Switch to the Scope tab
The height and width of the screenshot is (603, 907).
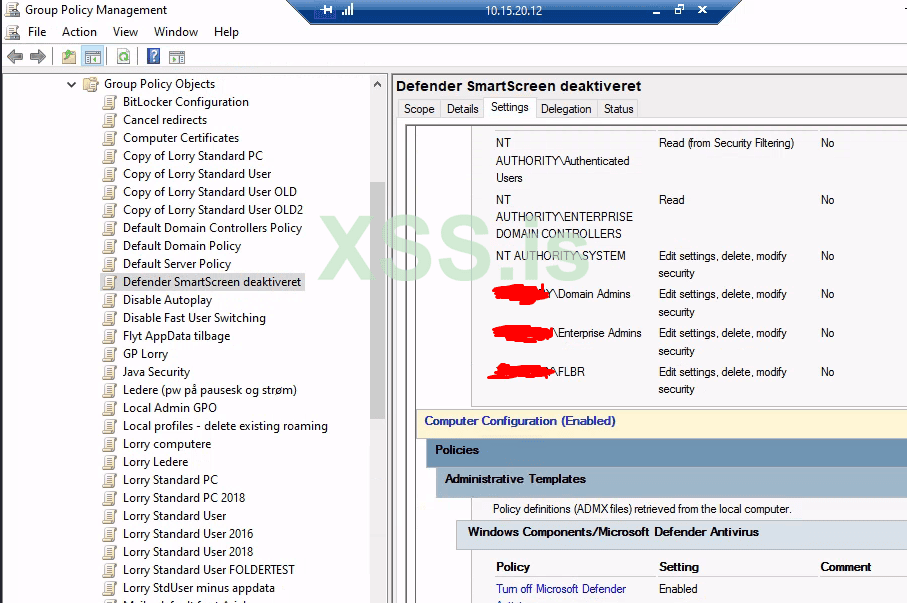[x=419, y=109]
